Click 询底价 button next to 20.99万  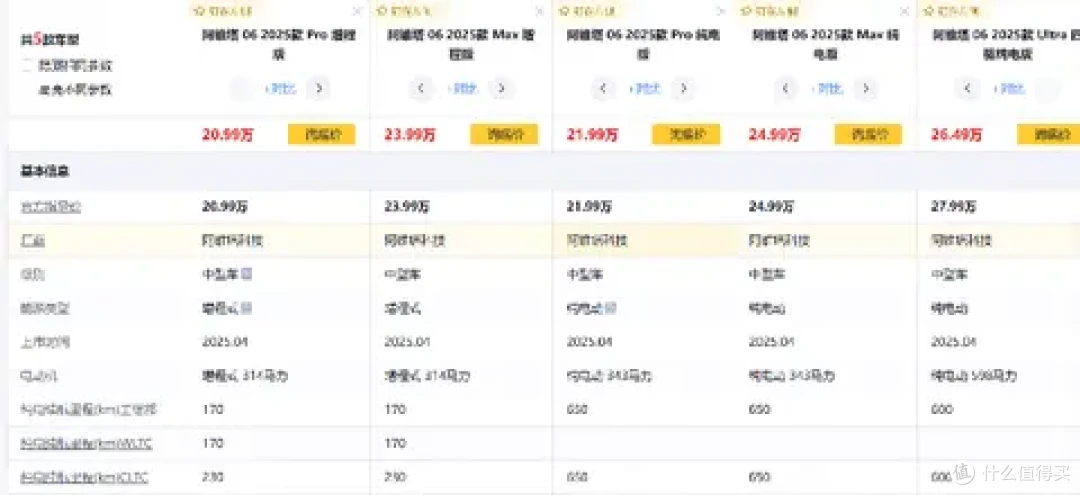[322, 134]
